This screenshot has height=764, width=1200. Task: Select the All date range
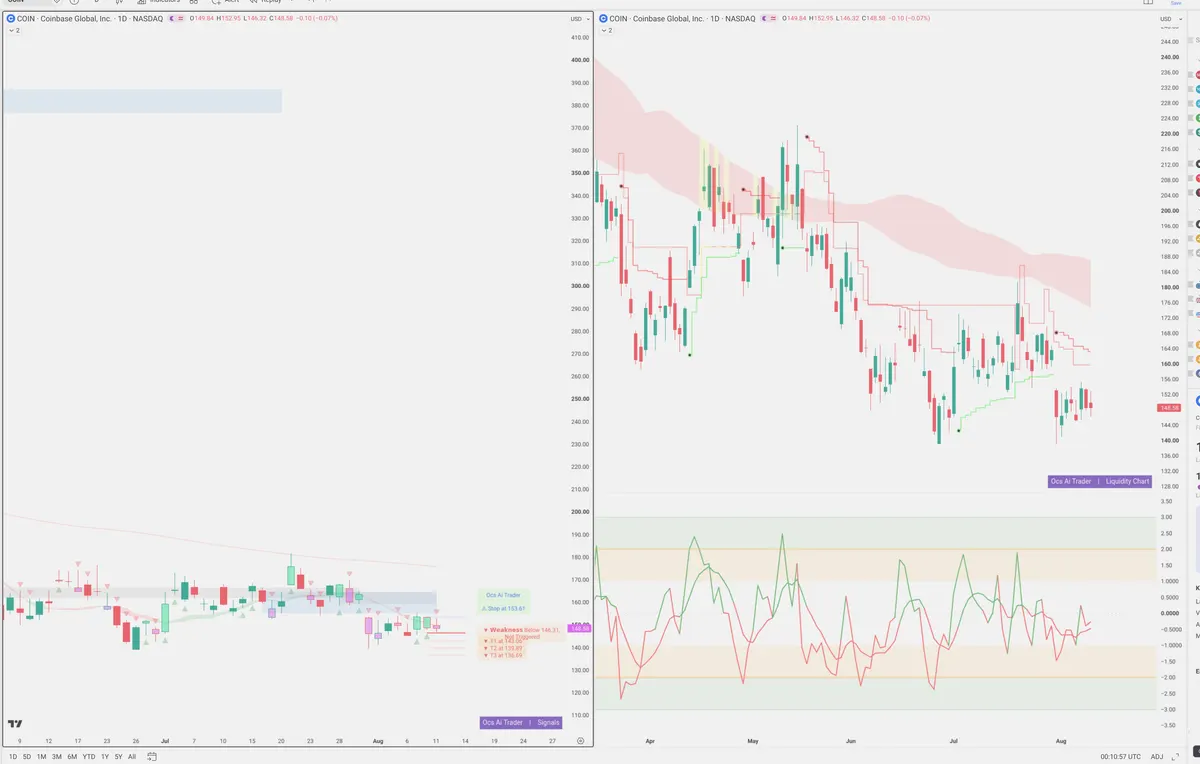pos(132,757)
